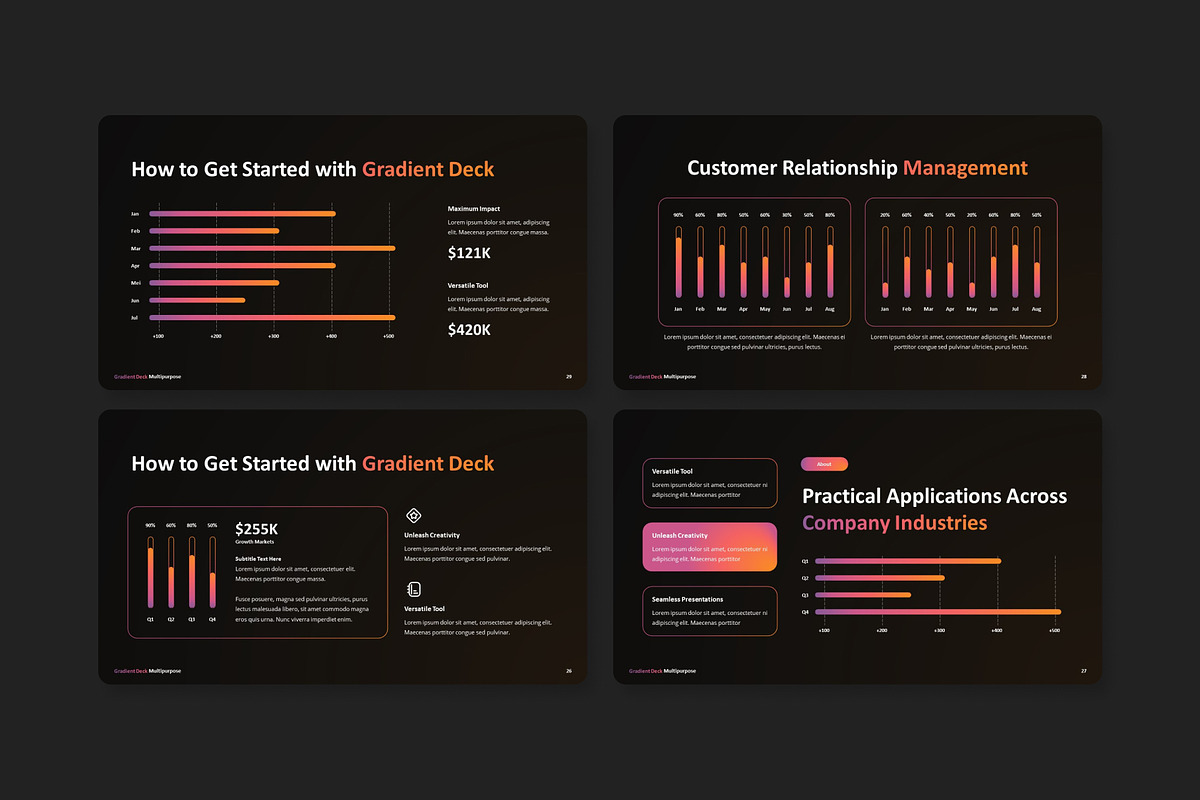Click the 20% Jan bar in slide 28's right chart
This screenshot has height=800, width=1200.
point(885,262)
